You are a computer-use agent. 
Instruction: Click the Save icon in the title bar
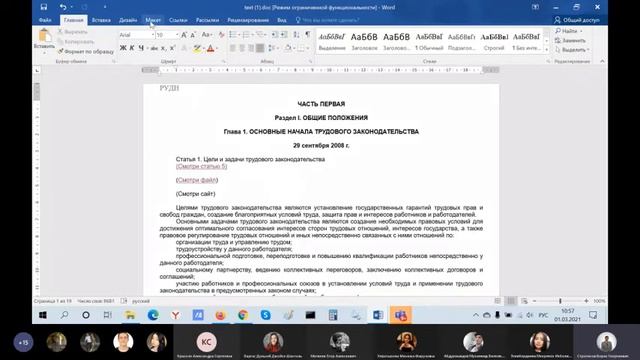(x=44, y=7)
